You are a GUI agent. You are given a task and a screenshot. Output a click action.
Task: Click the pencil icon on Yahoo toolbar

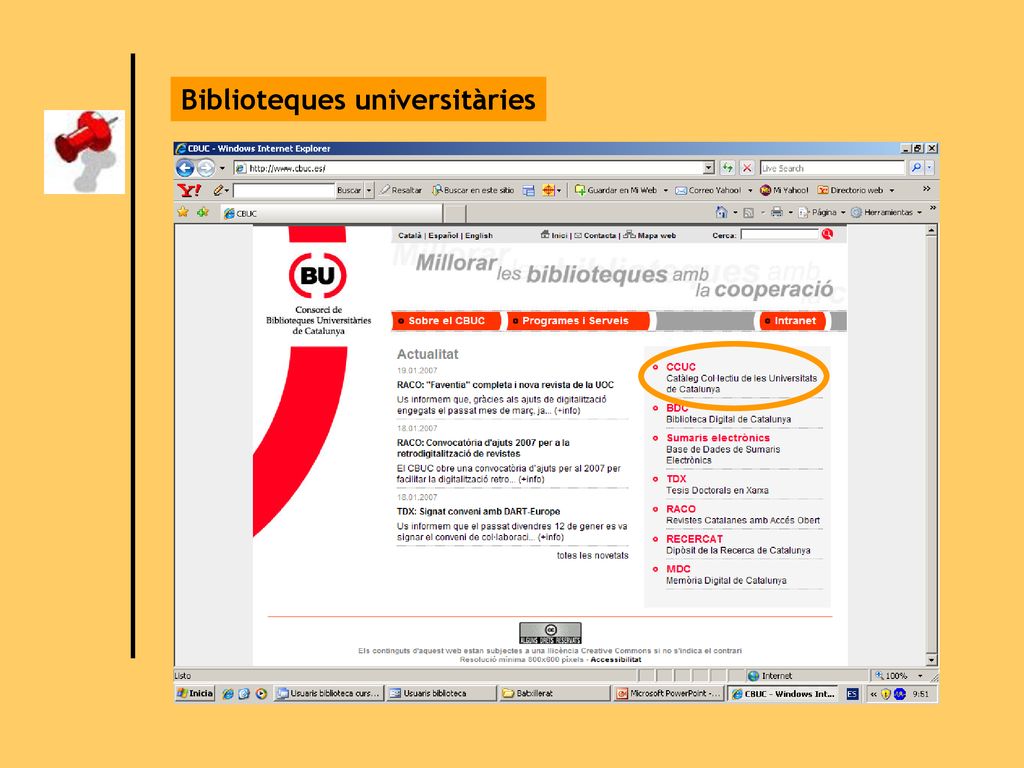tap(217, 190)
